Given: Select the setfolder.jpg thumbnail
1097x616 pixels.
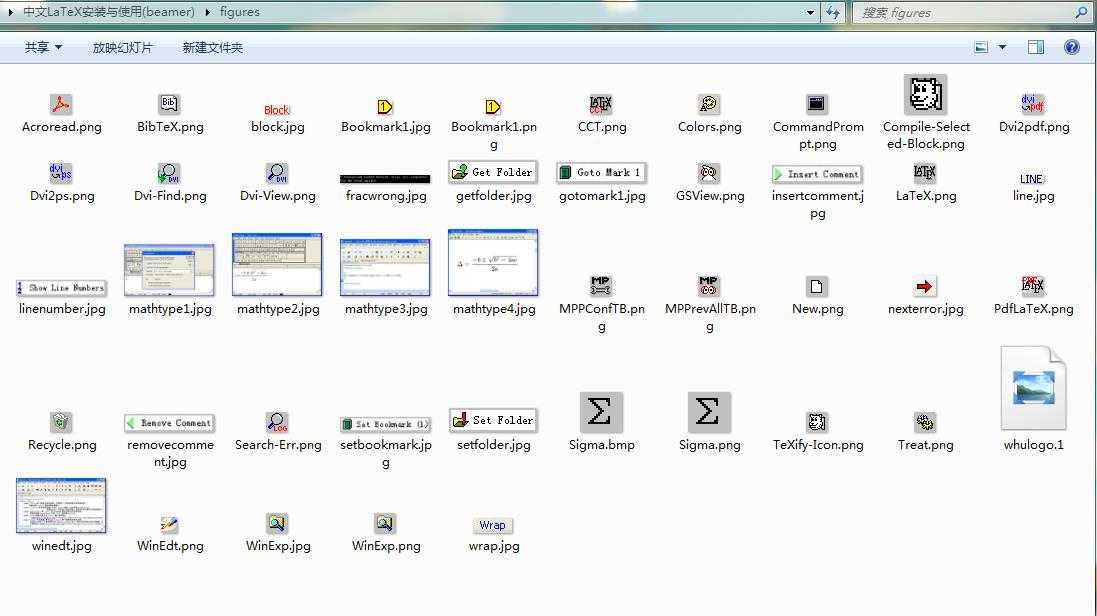Looking at the screenshot, I should (x=493, y=420).
